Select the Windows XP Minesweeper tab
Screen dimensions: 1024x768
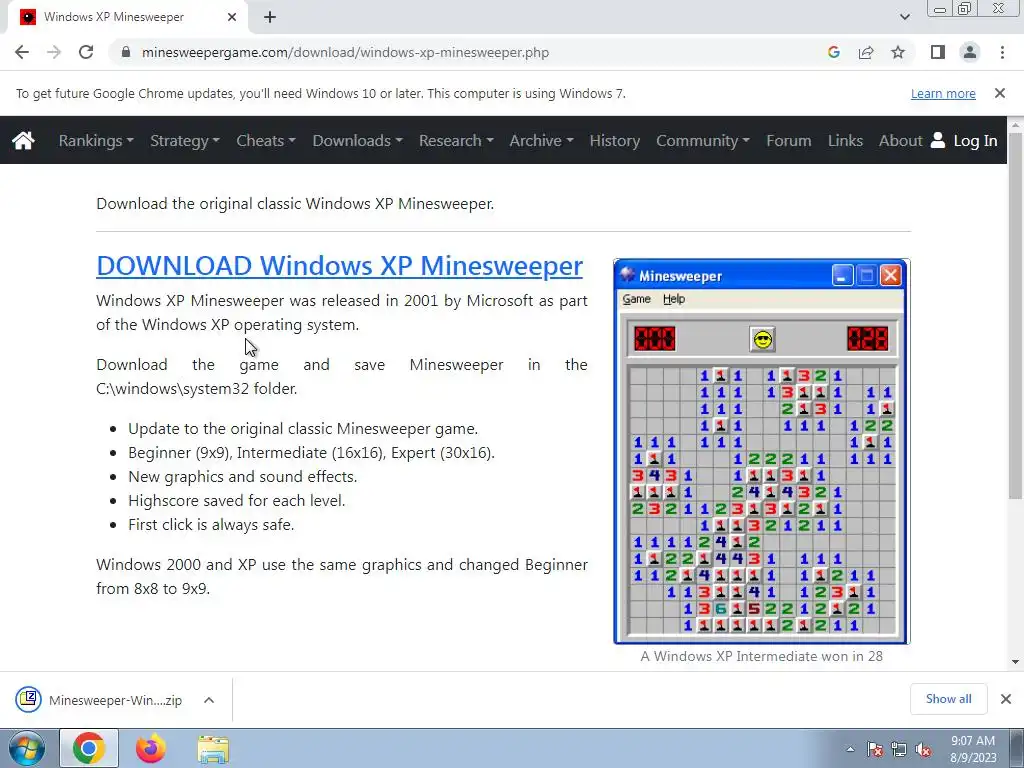[127, 17]
